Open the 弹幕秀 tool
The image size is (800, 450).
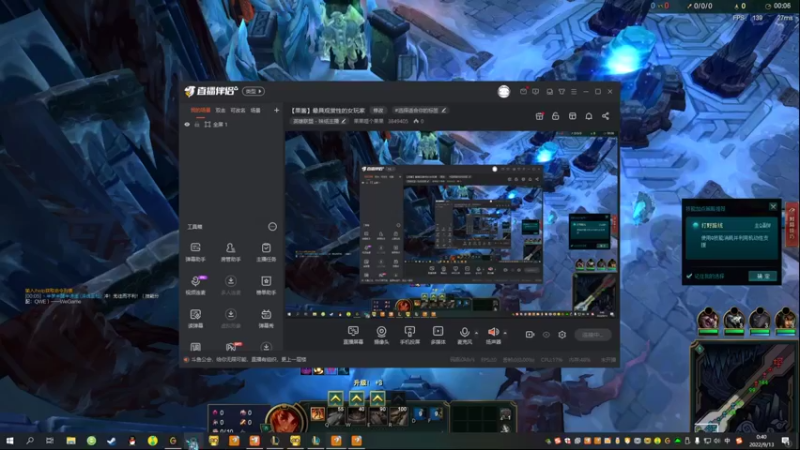click(x=266, y=318)
